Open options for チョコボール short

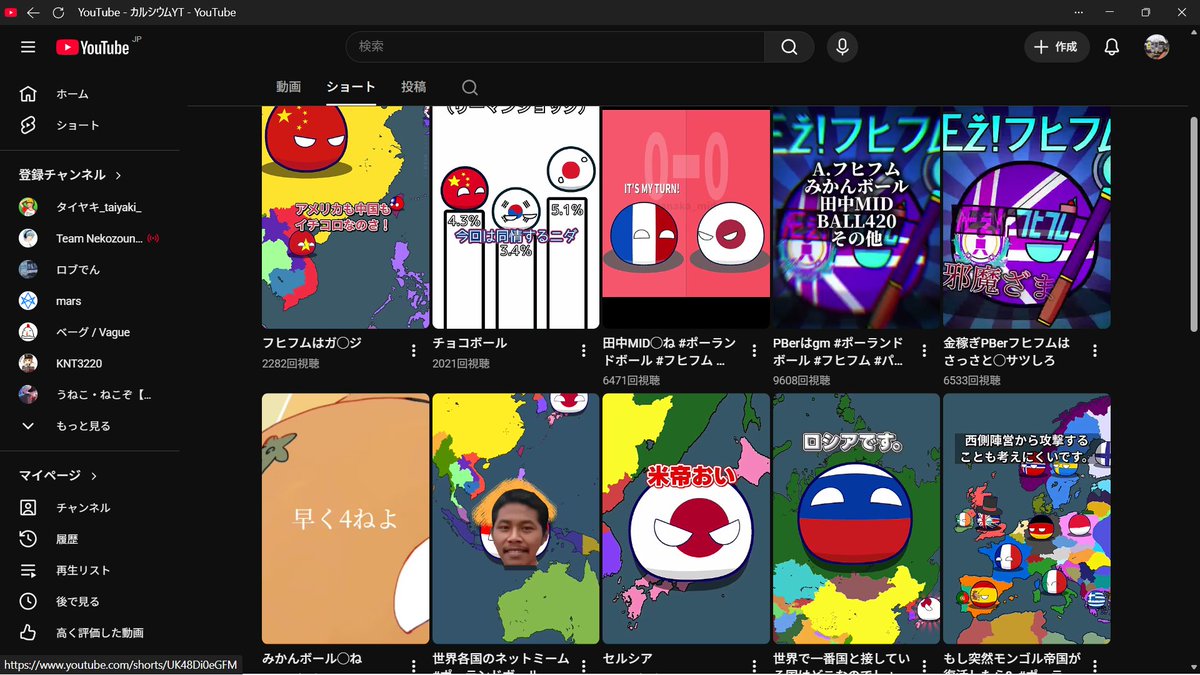[x=584, y=351]
